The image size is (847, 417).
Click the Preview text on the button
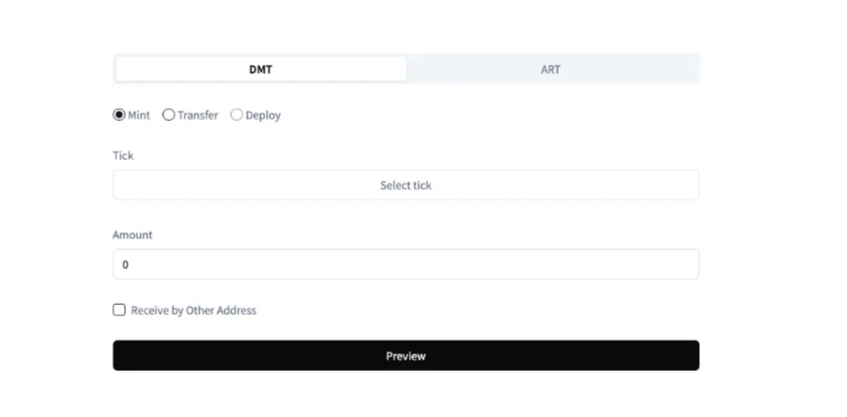[406, 356]
